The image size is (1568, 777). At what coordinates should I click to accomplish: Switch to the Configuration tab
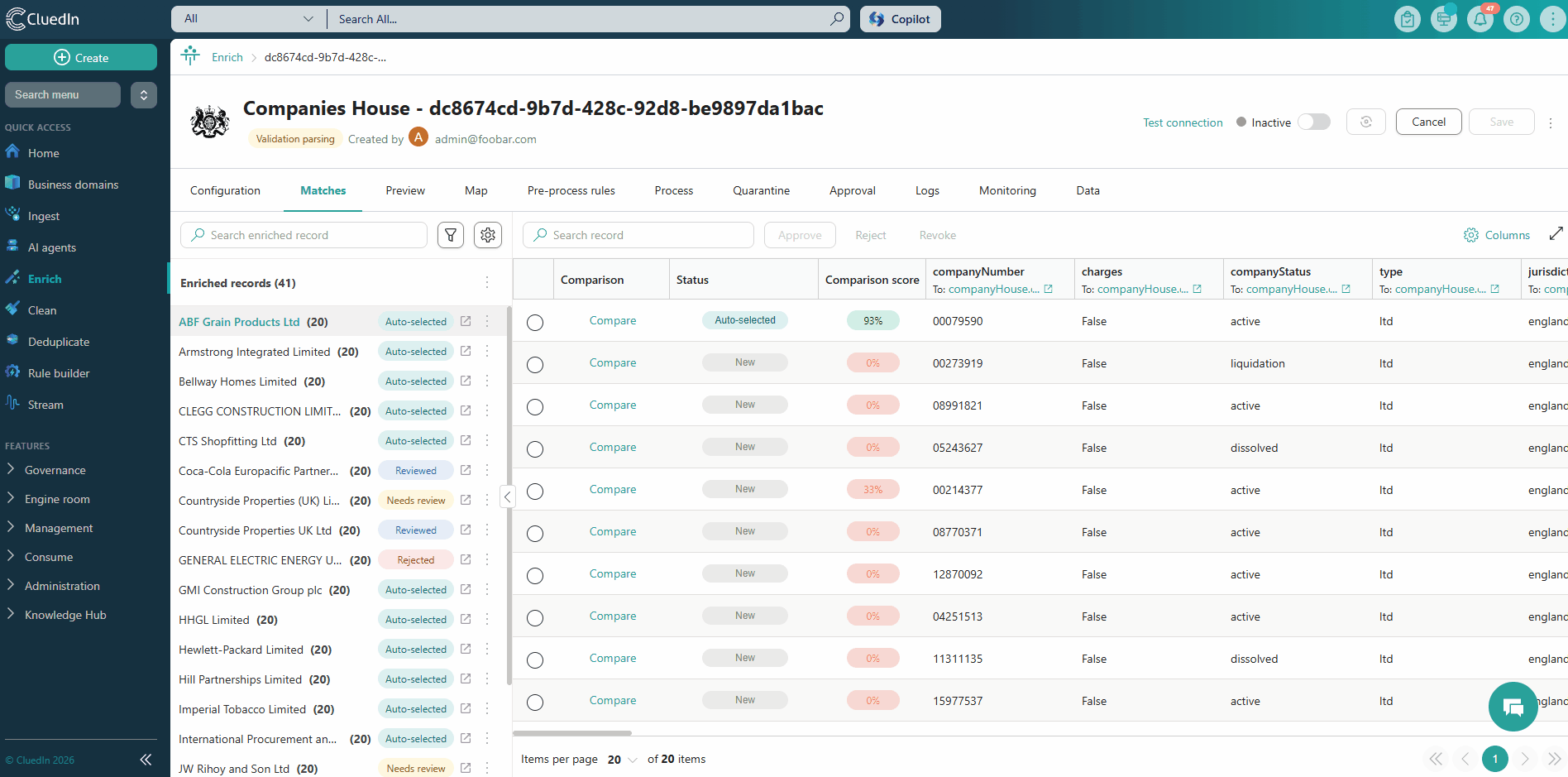[x=225, y=190]
